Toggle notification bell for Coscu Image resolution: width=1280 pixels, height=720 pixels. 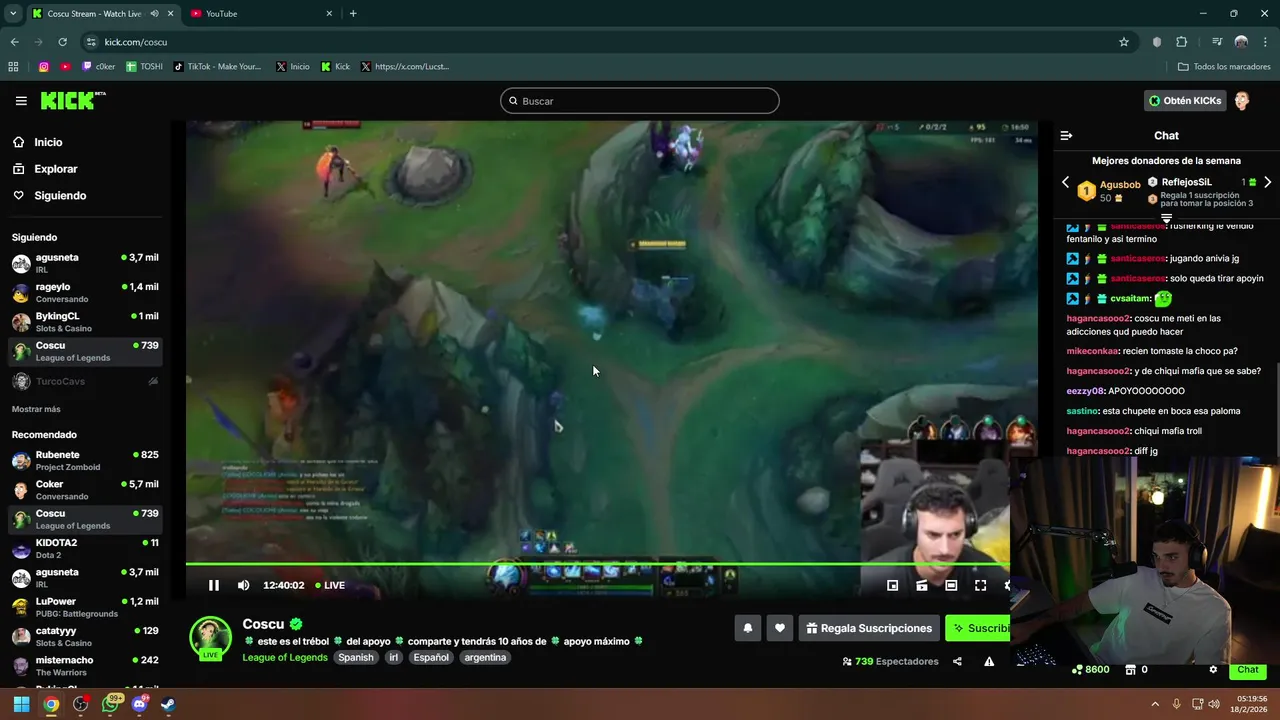point(747,628)
